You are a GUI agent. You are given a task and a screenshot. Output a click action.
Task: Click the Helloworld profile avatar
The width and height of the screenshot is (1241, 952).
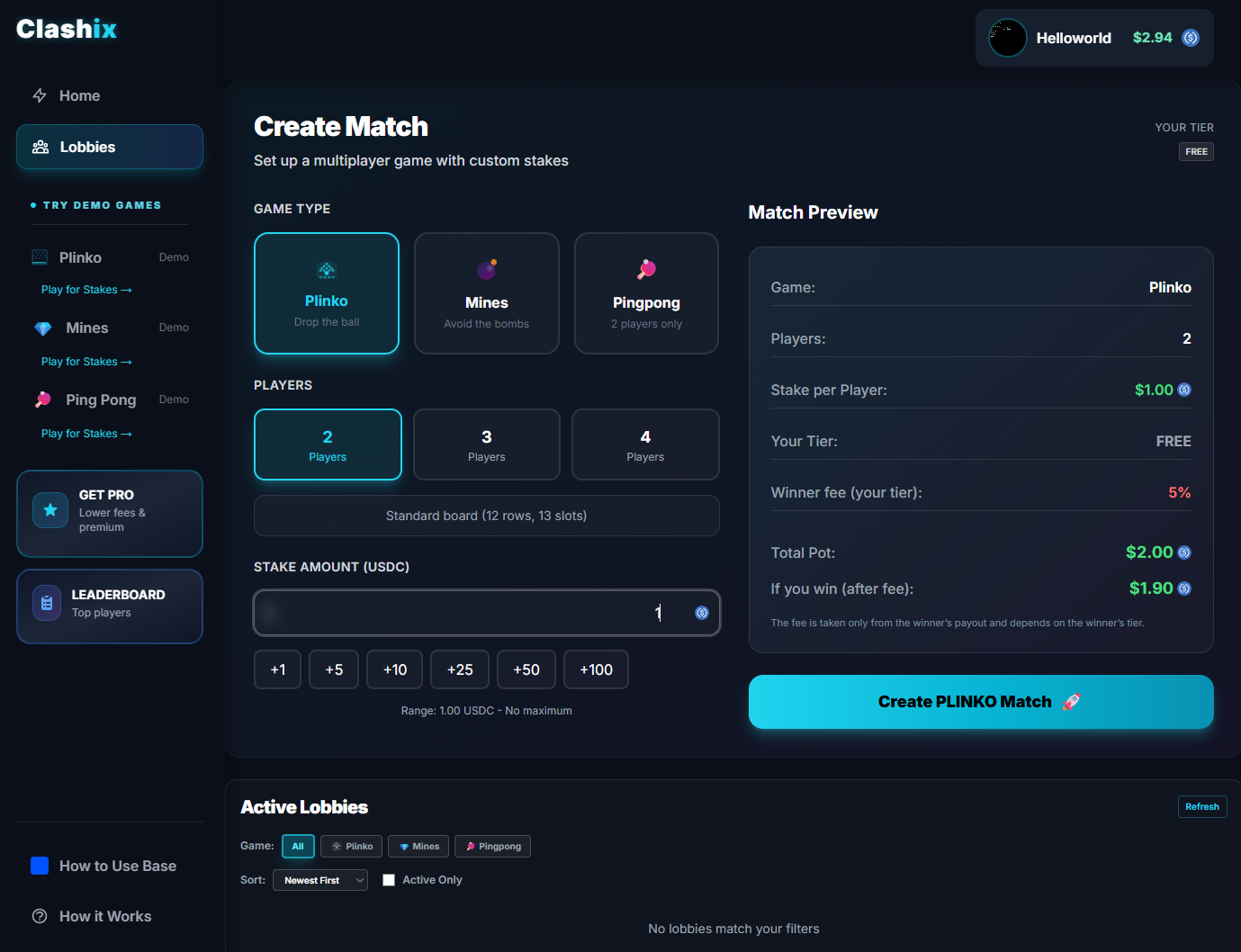click(1007, 38)
